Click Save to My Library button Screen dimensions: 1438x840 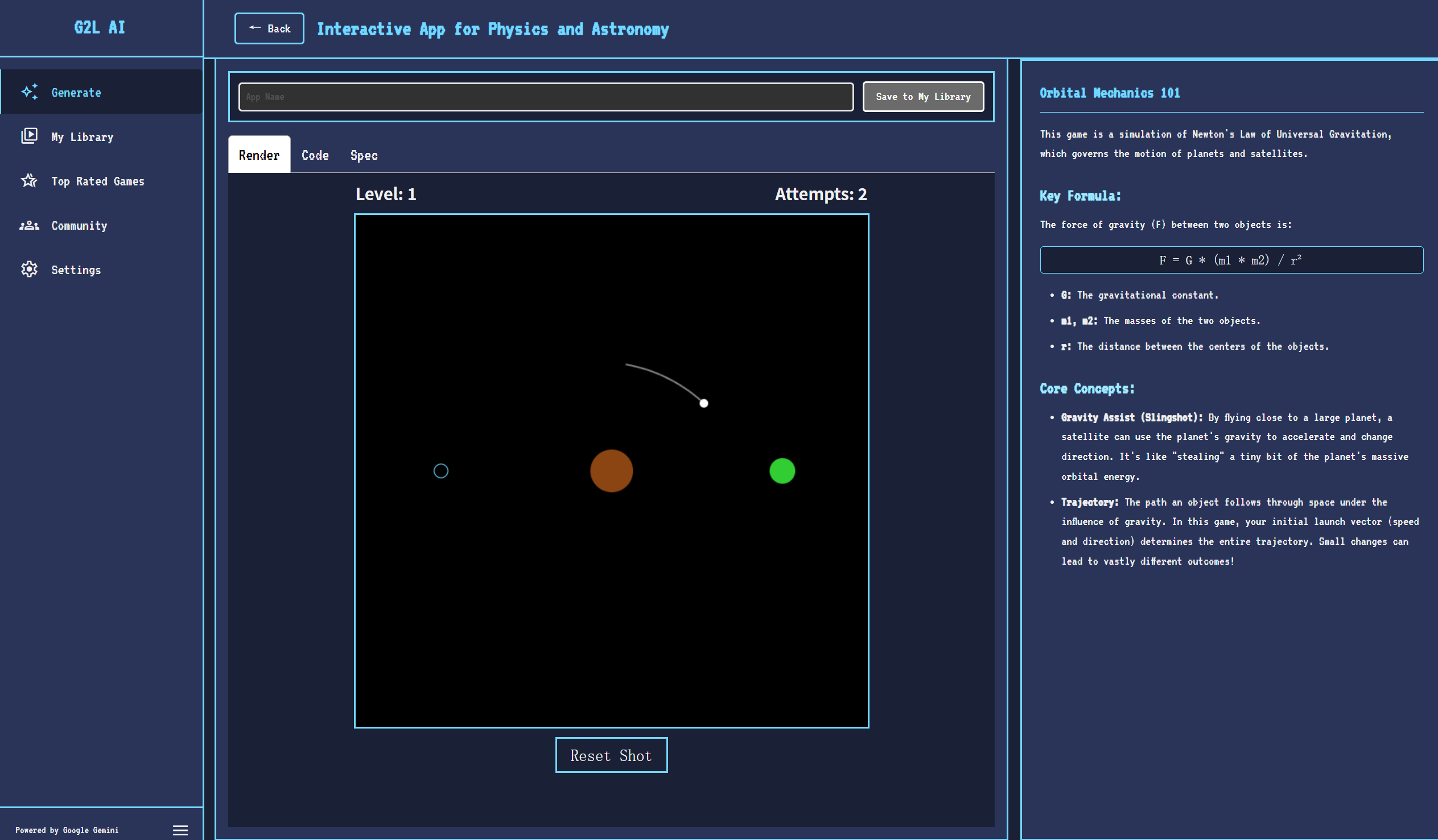point(922,96)
